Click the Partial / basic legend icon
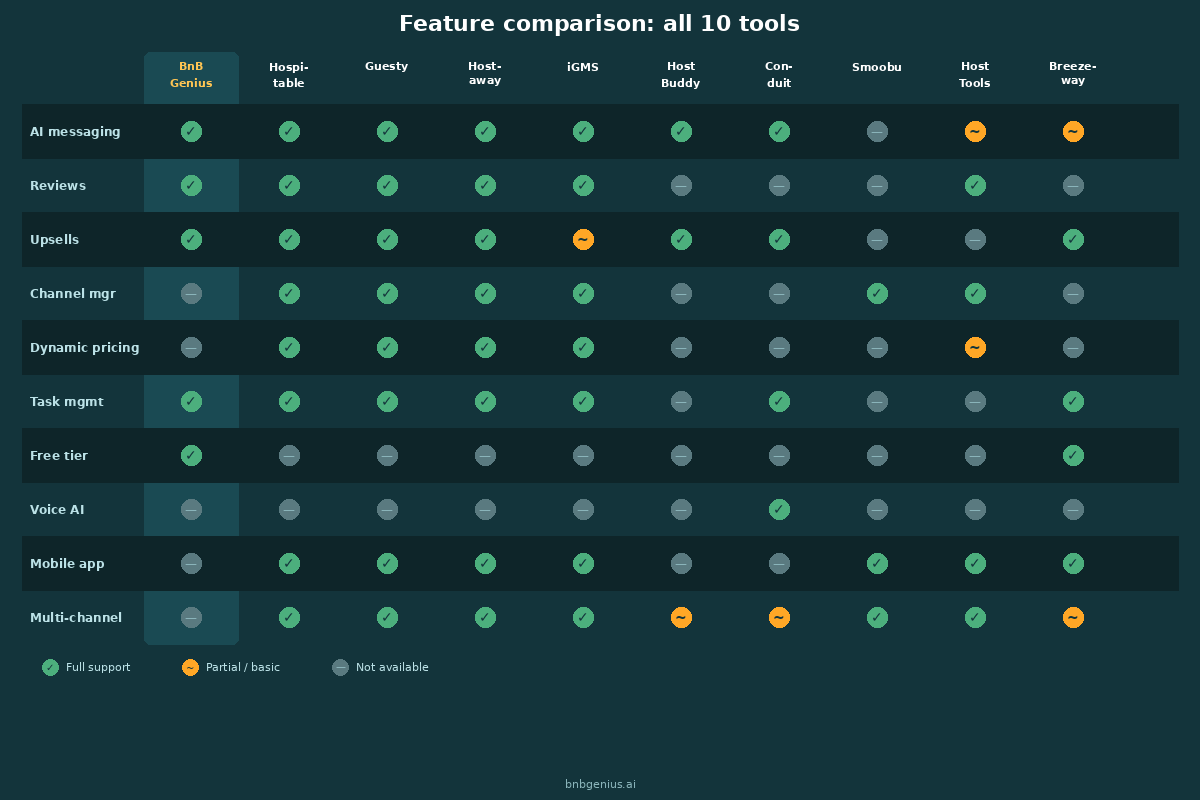Viewport: 1200px width, 800px height. (x=190, y=667)
